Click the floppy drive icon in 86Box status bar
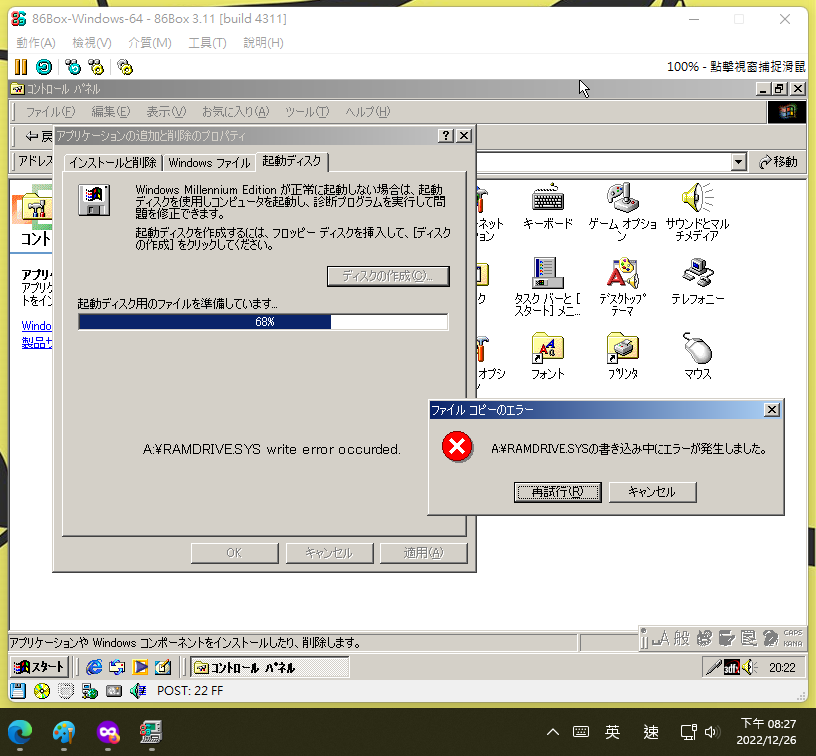The image size is (816, 756). point(17,690)
